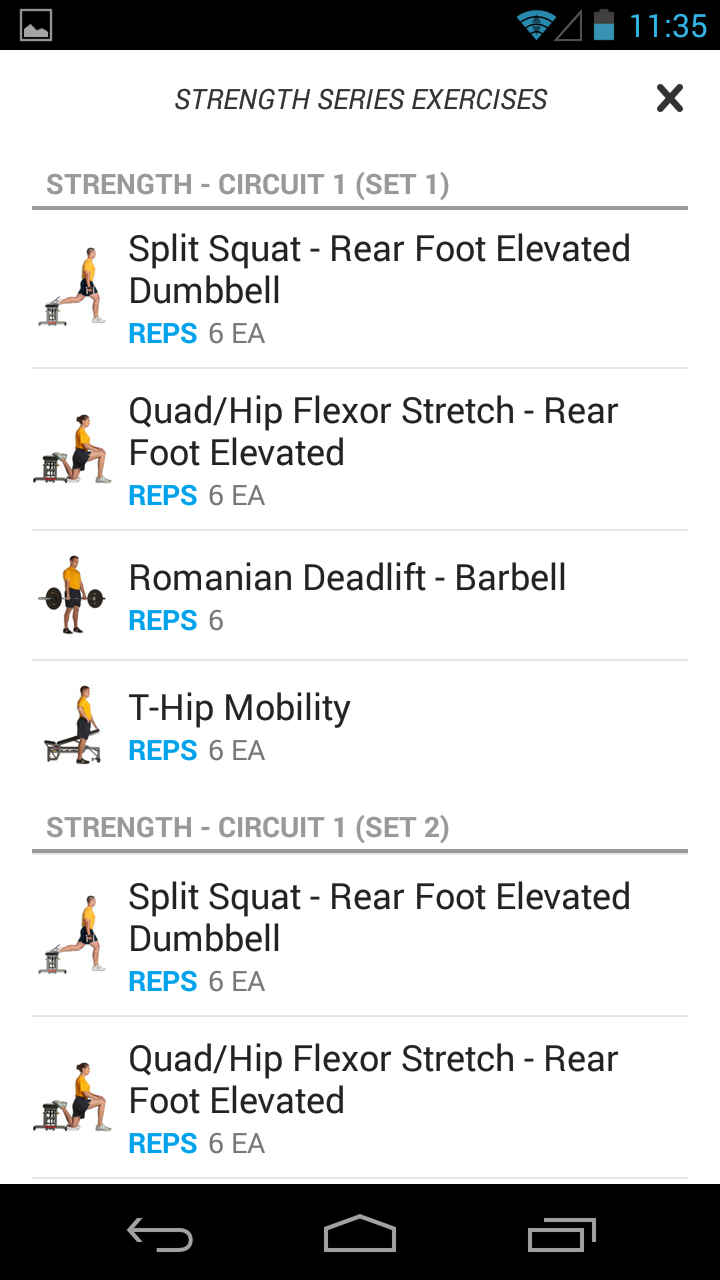
Task: Open Romanian Deadlift - Barbell exercise
Action: [347, 578]
